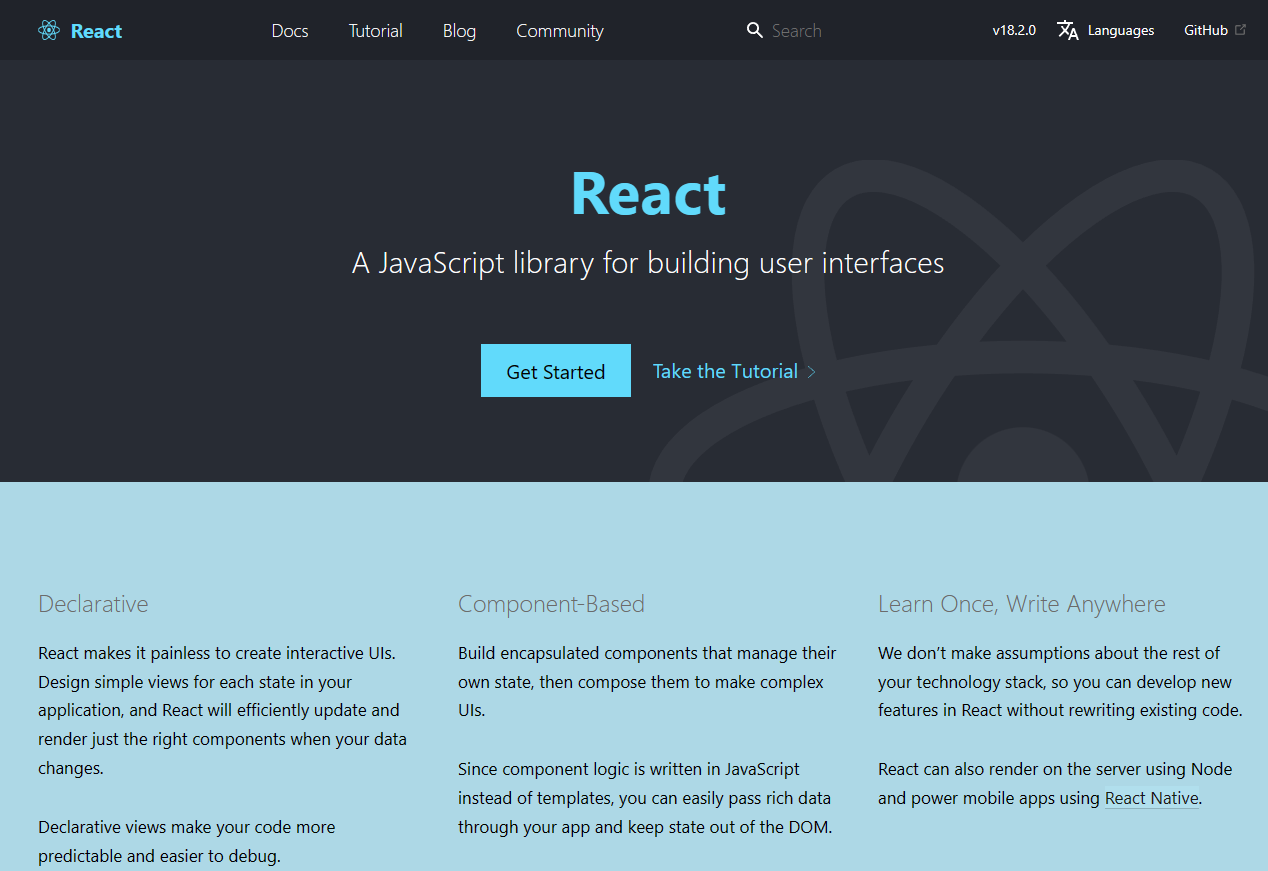Open the Languages text link
The image size is (1268, 871).
click(1120, 31)
